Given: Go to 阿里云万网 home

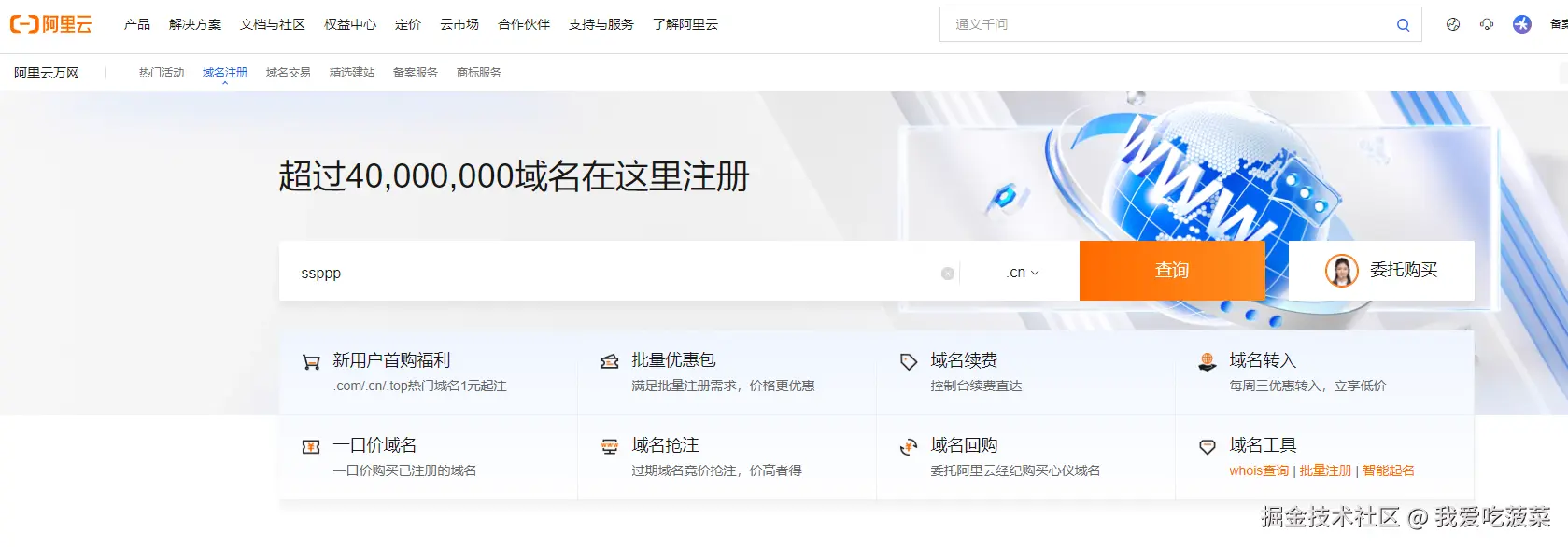Looking at the screenshot, I should [47, 73].
